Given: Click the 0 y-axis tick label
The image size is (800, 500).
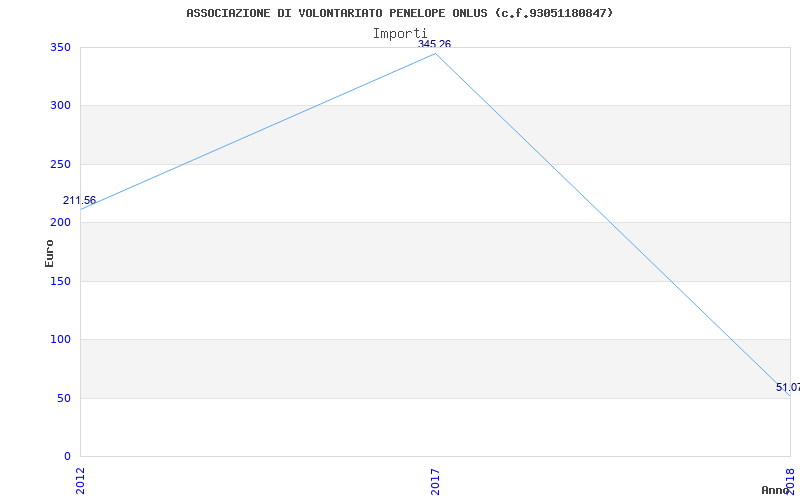Looking at the screenshot, I should pyautogui.click(x=67, y=456).
